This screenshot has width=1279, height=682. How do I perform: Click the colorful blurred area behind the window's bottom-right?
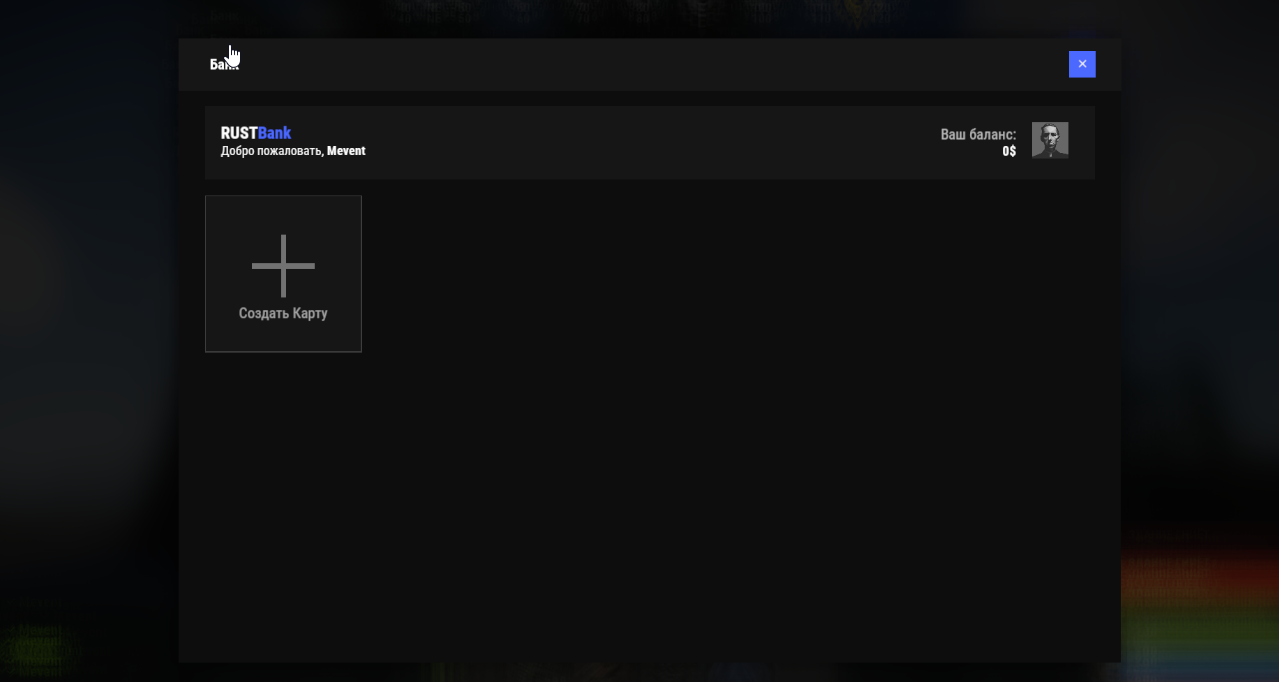coord(1200,600)
